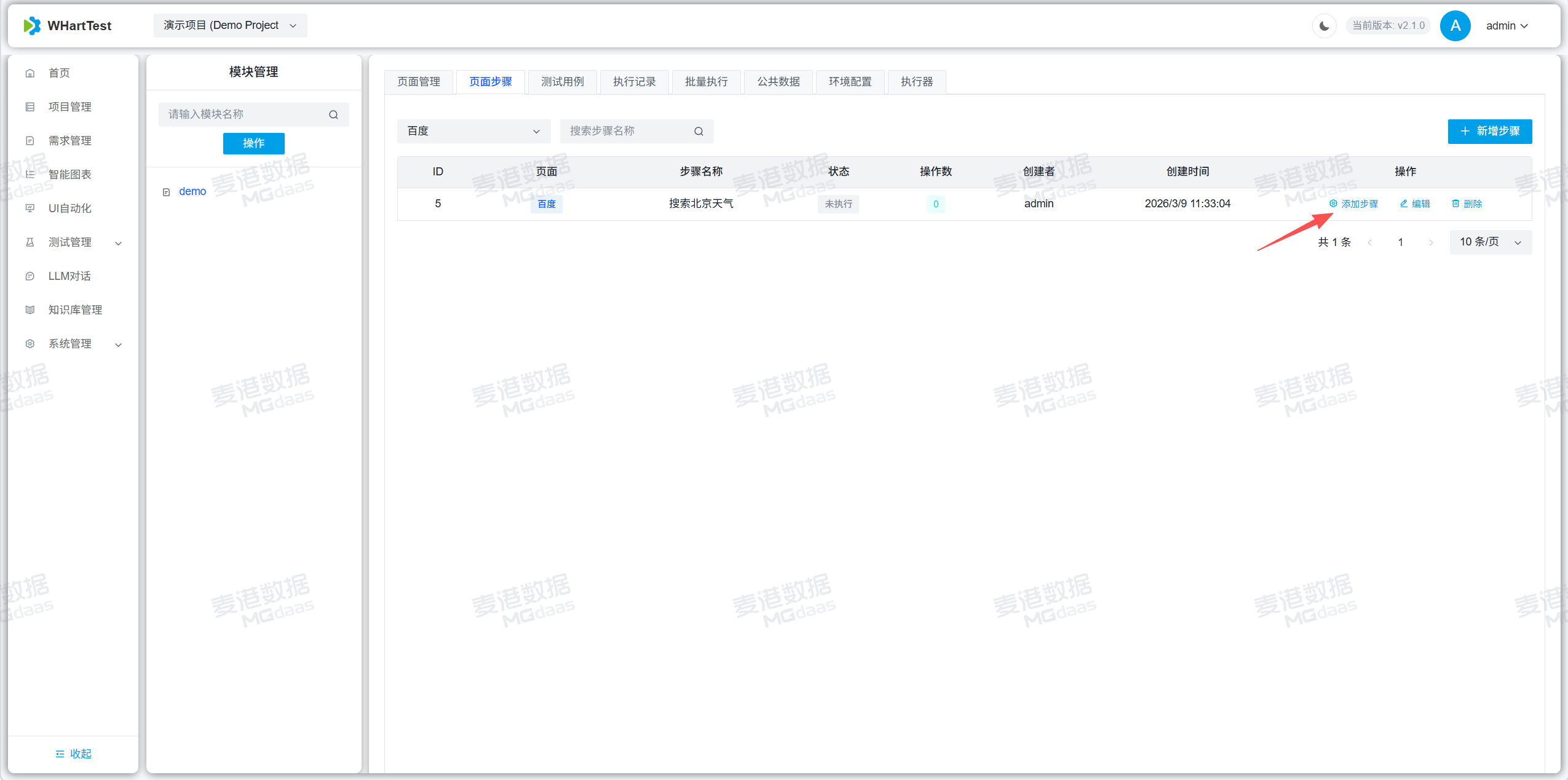Click the 编辑 pencil icon

point(1404,204)
